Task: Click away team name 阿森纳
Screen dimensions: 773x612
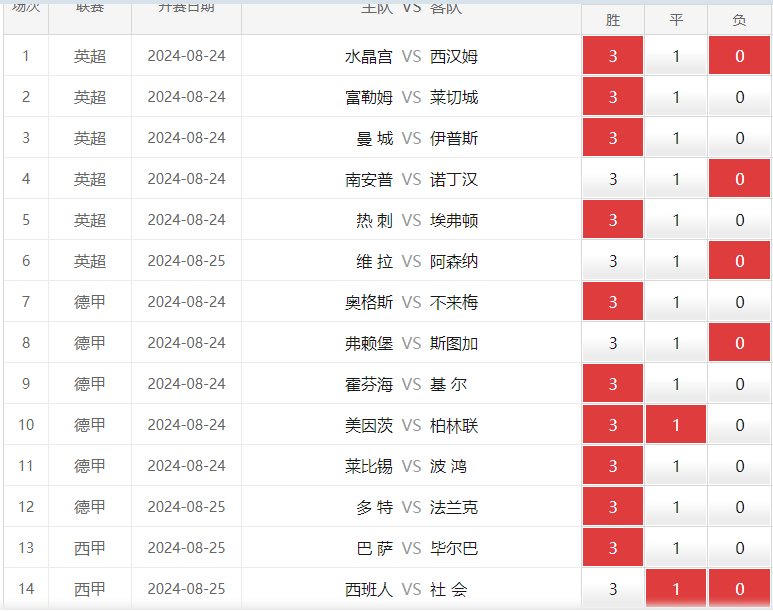Action: click(x=454, y=261)
